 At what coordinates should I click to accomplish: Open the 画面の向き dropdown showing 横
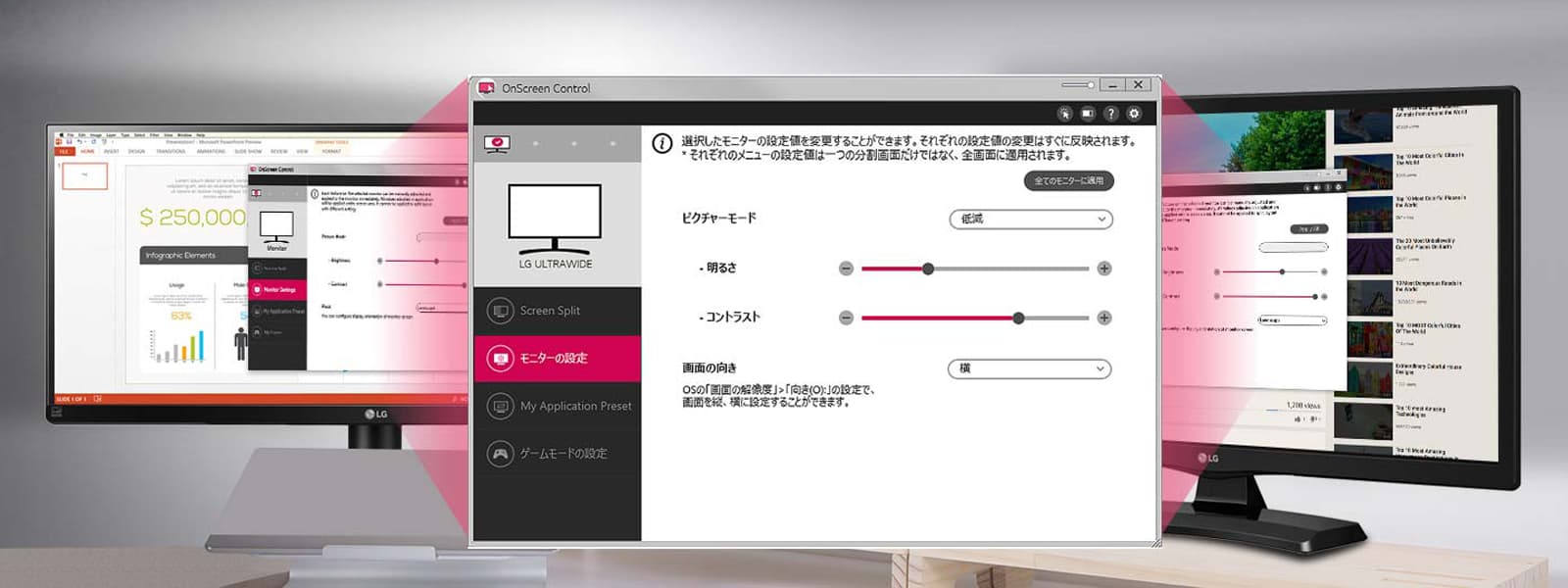coord(1029,368)
